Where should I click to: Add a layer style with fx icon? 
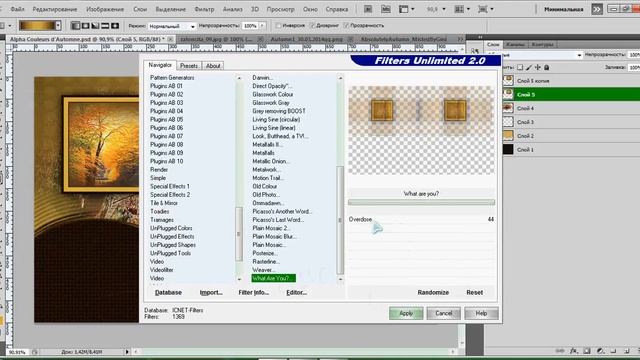[x=574, y=351]
